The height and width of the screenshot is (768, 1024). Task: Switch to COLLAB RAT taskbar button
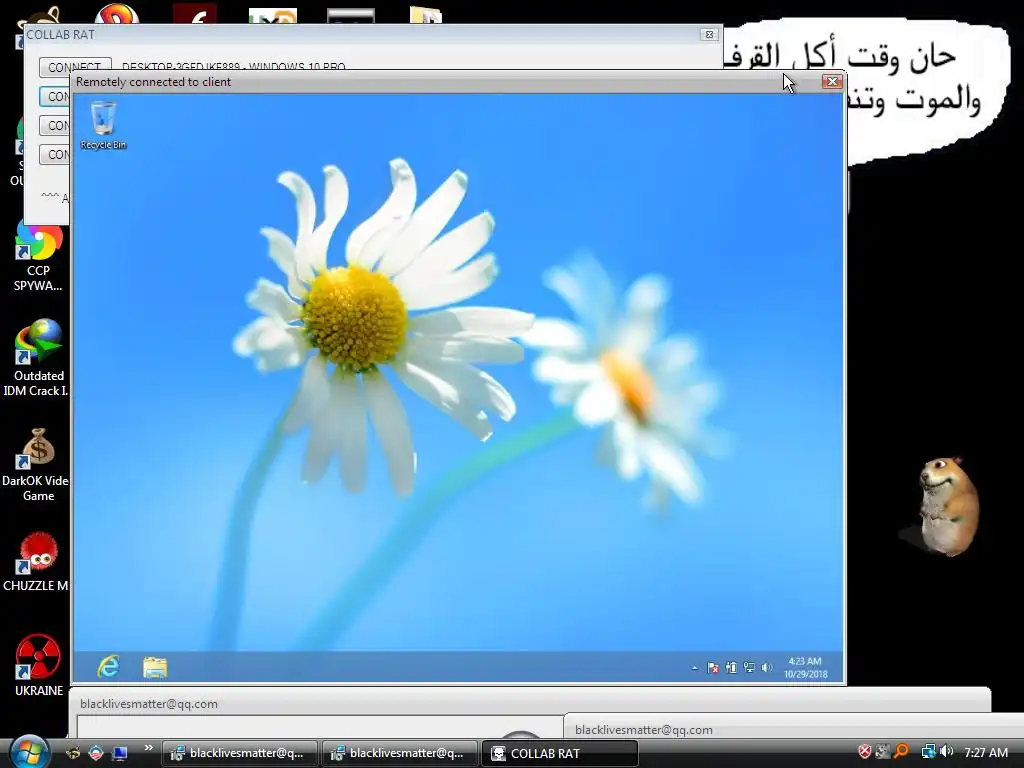pos(560,753)
